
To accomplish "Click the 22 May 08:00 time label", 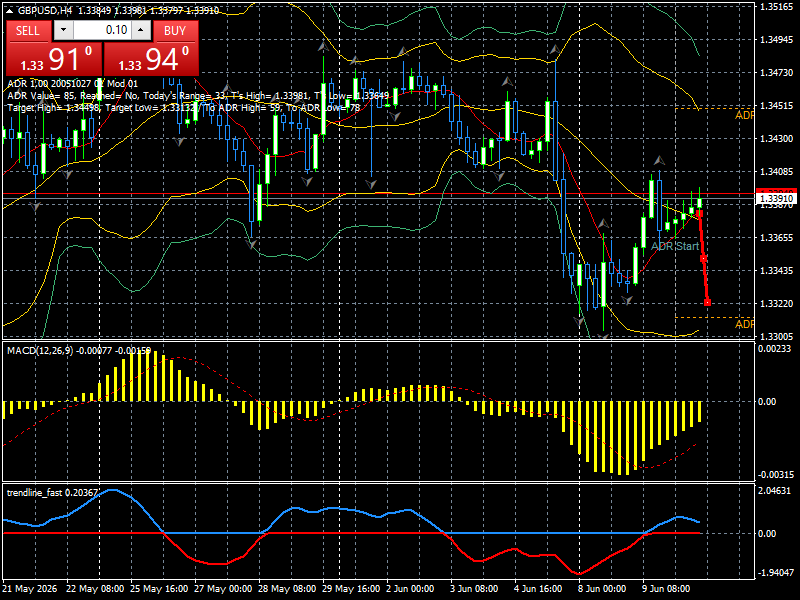I will point(95,588).
